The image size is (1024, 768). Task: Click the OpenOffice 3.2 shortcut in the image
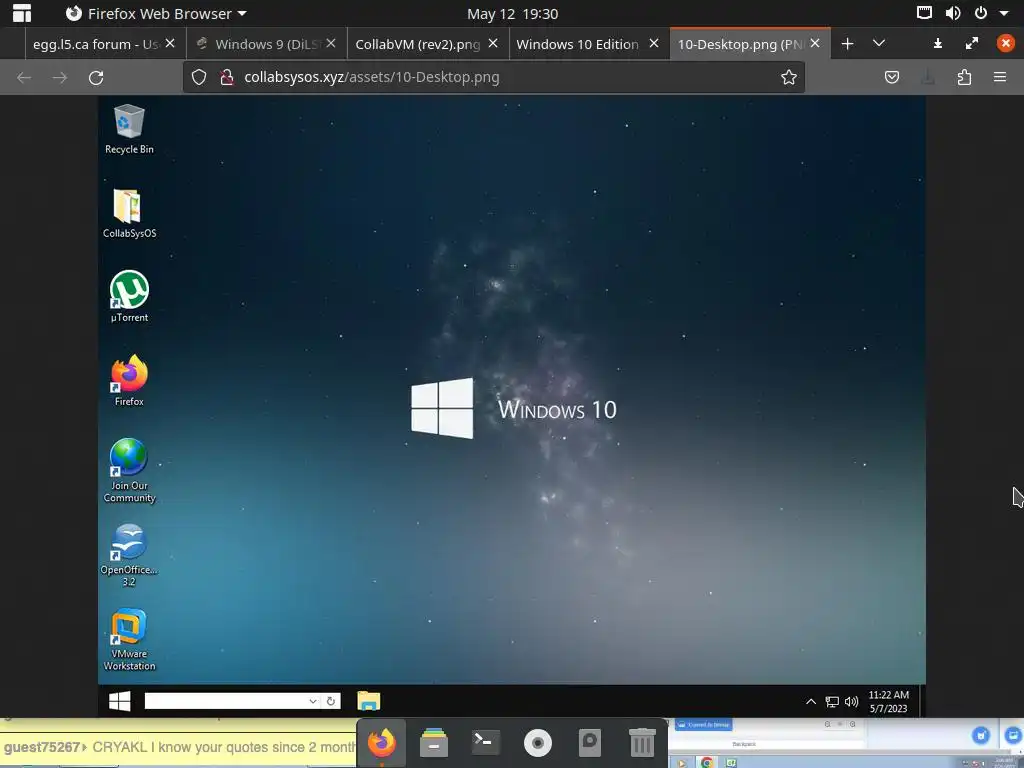click(x=129, y=555)
